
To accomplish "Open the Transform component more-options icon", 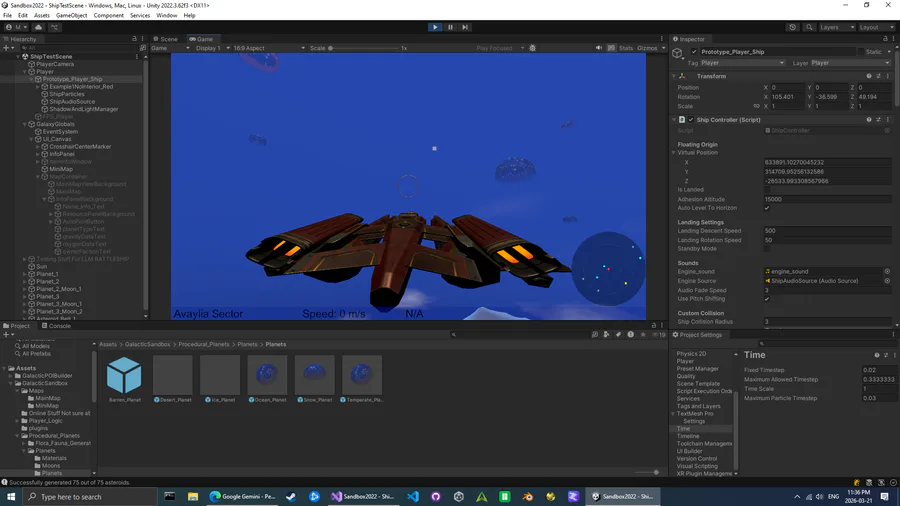I will tap(888, 76).
